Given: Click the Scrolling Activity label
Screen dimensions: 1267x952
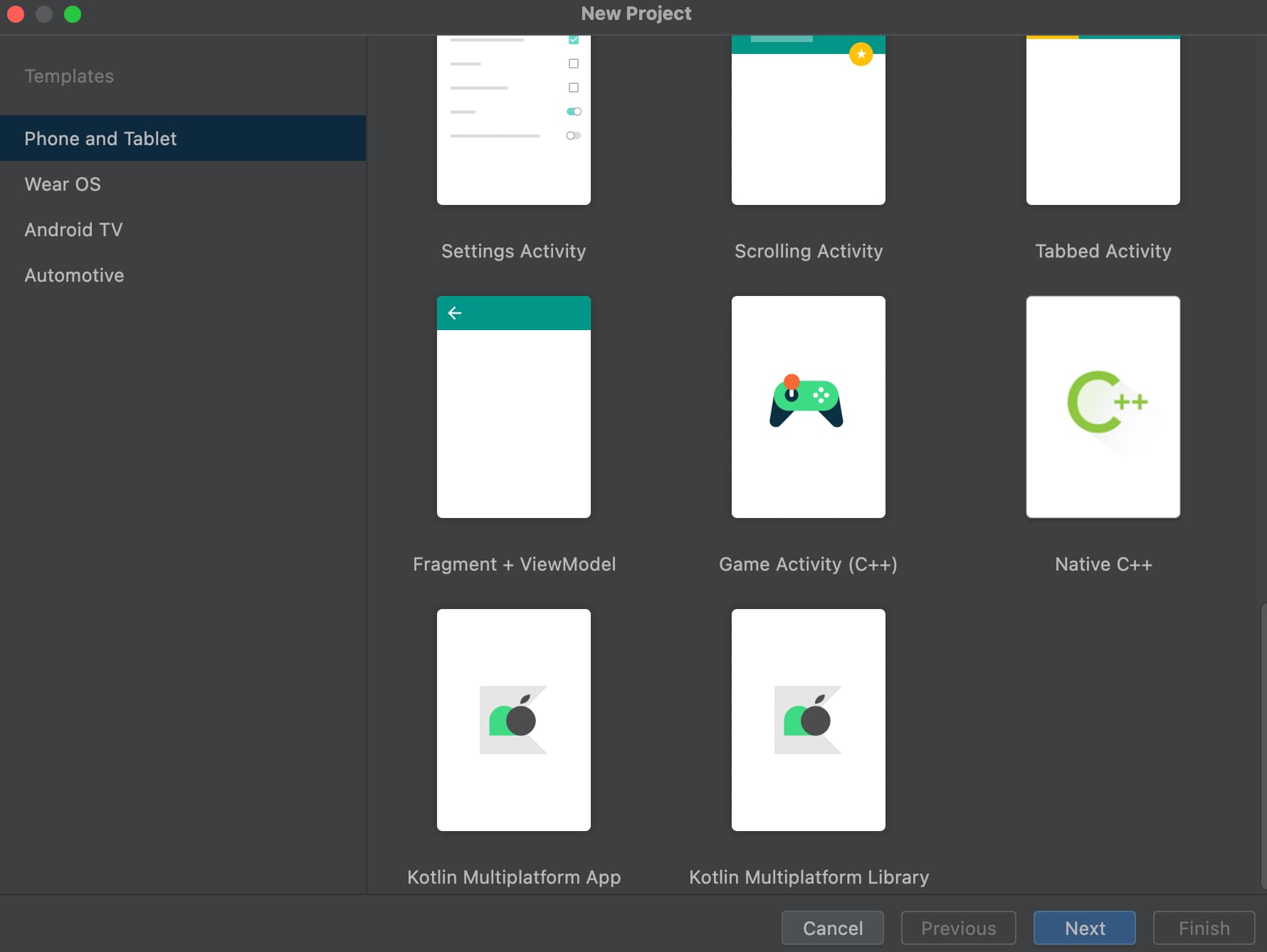Looking at the screenshot, I should pos(809,251).
